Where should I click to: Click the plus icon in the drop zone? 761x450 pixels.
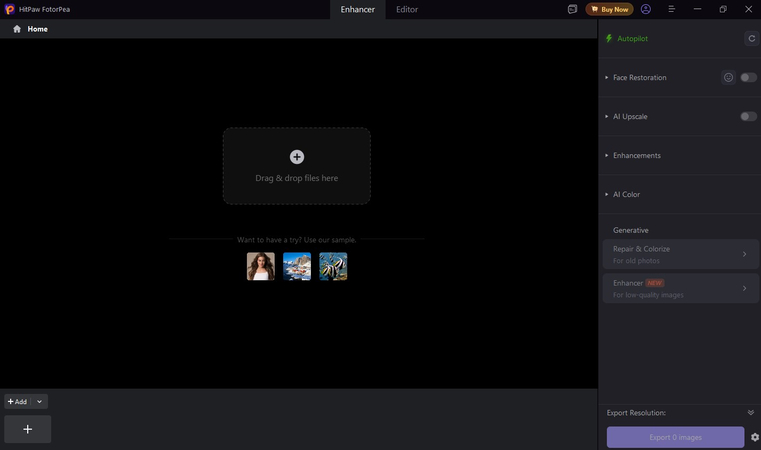[296, 157]
